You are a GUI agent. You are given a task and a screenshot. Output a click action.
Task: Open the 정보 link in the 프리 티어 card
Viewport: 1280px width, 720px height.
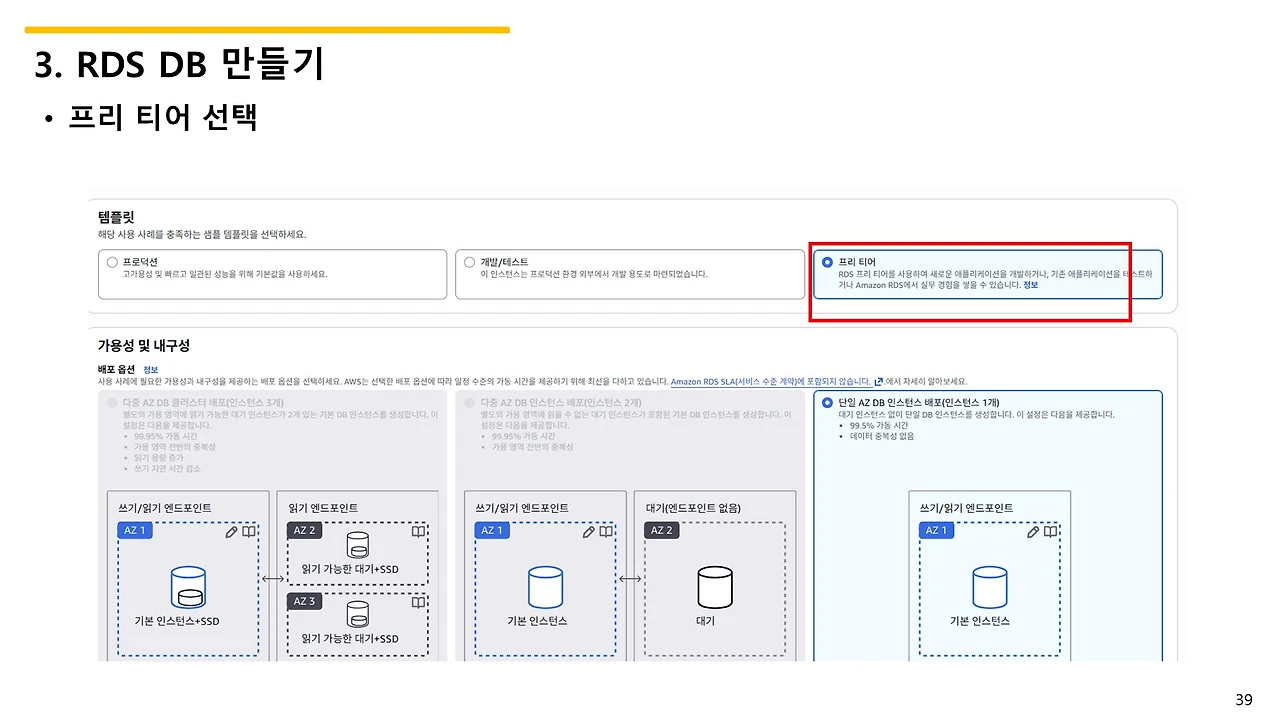coord(1030,285)
